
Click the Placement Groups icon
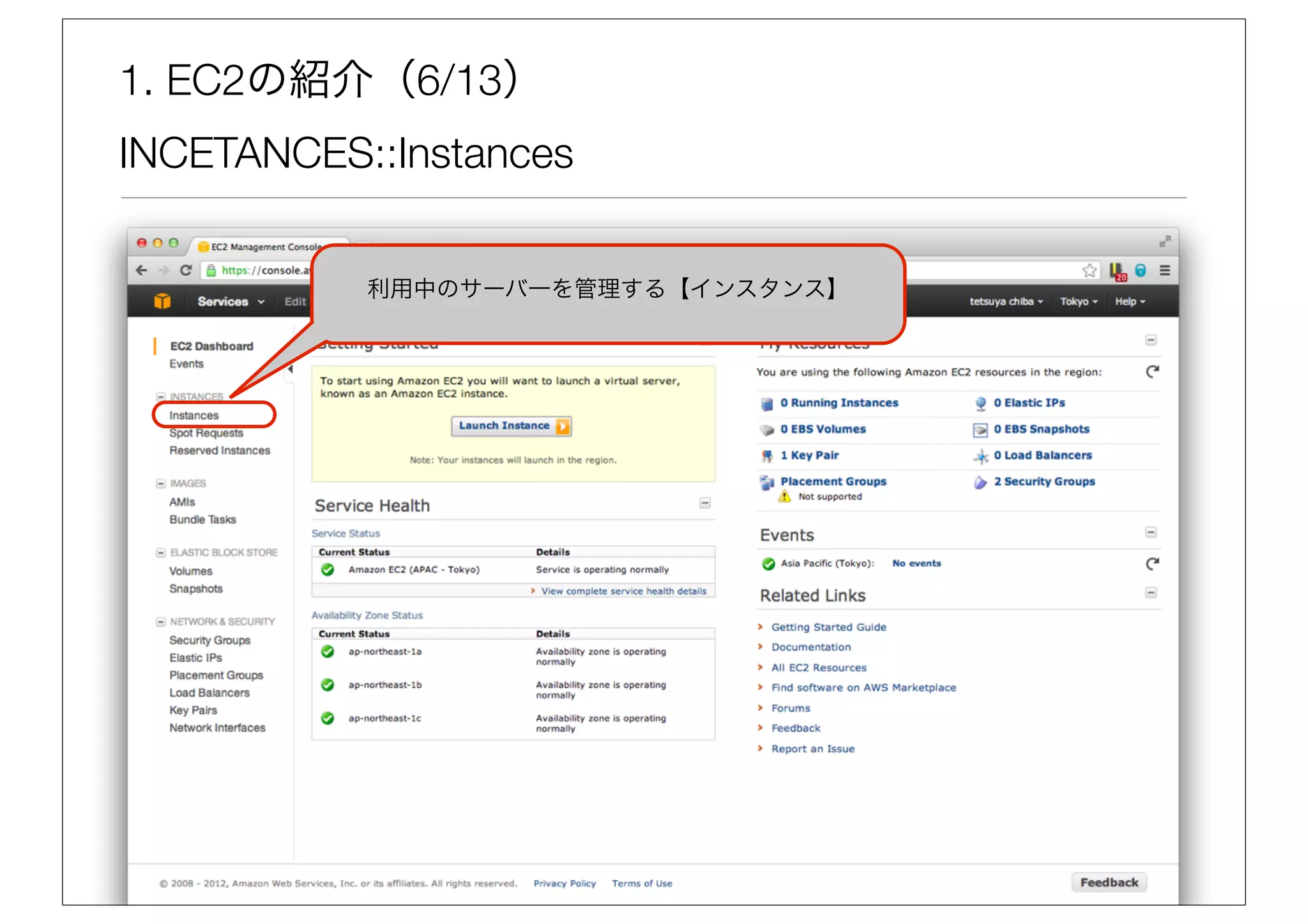point(767,482)
